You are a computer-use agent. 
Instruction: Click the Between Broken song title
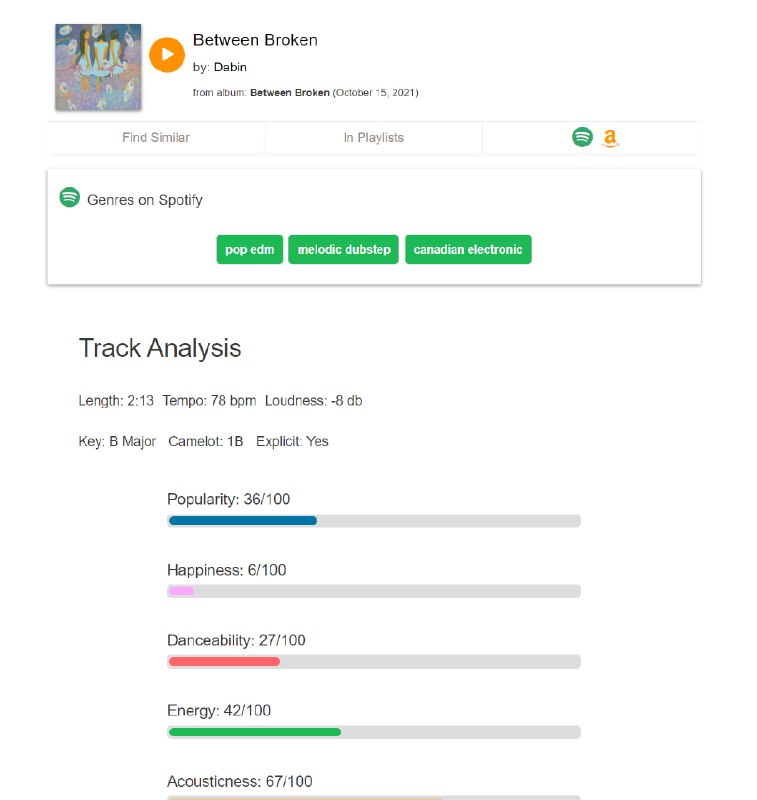[255, 40]
